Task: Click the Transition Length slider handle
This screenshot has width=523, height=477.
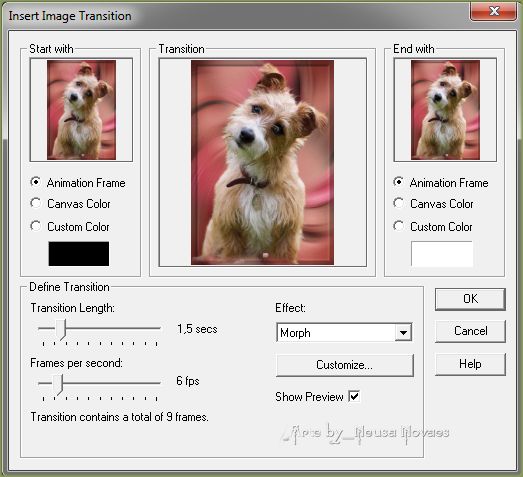Action: 60,329
